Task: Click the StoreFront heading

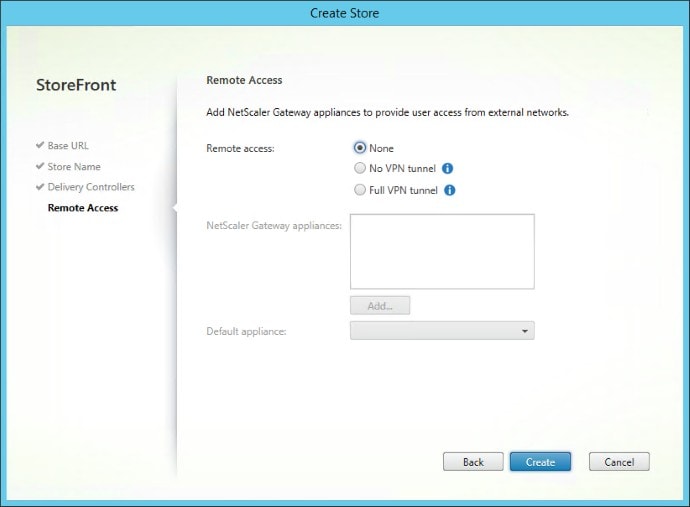Action: (76, 85)
